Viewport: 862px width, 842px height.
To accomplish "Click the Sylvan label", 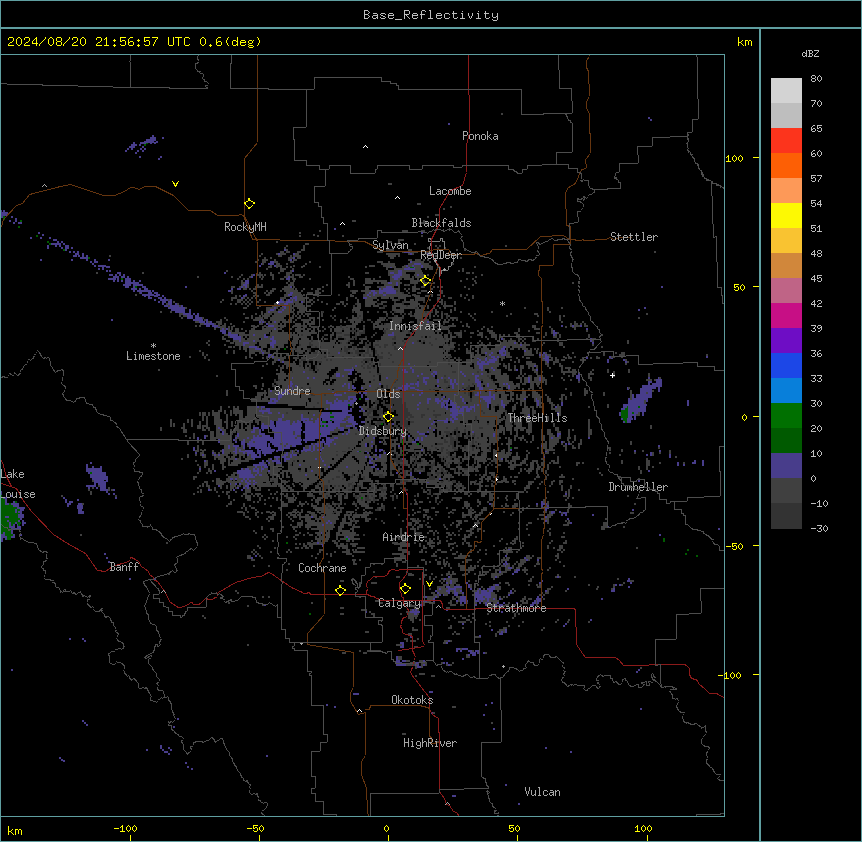I will [x=390, y=245].
